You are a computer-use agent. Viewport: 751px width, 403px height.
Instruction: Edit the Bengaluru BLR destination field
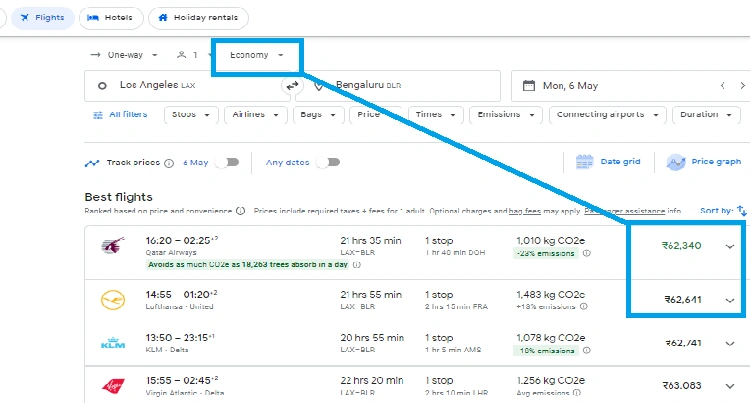pyautogui.click(x=398, y=86)
